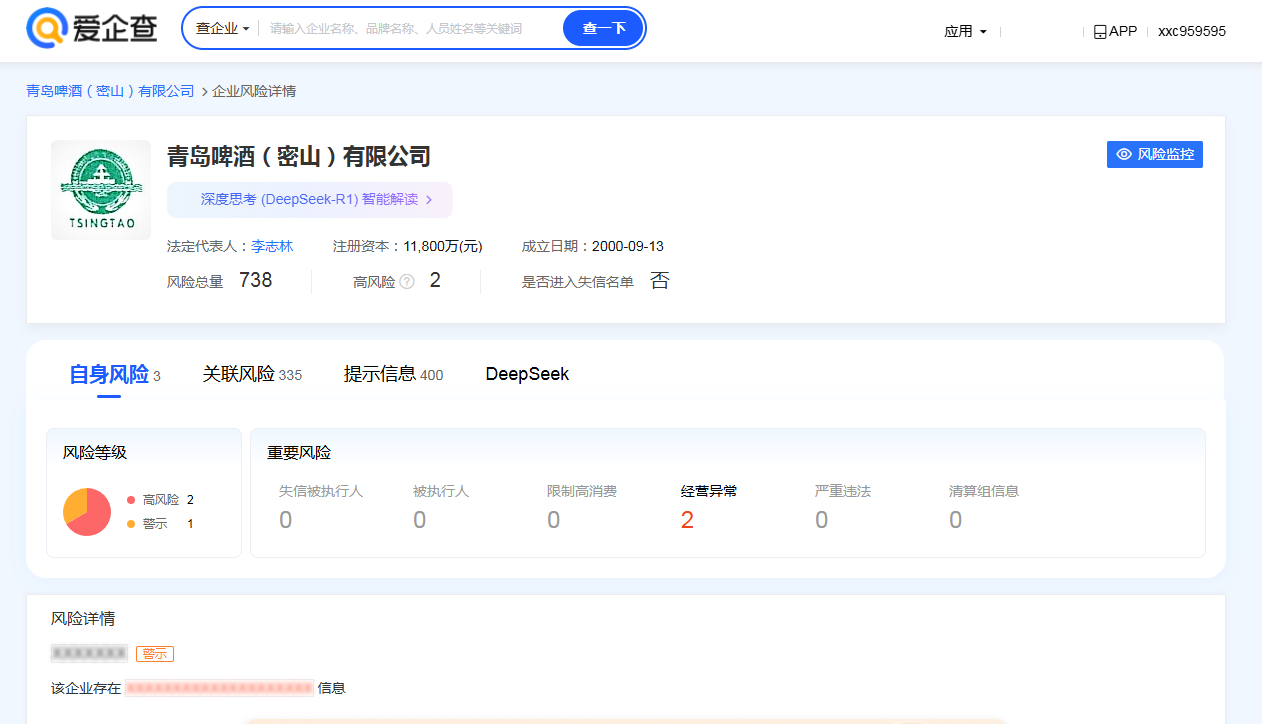Click the Tsingtao company logo thumbnail
The height and width of the screenshot is (724, 1262).
[x=101, y=190]
